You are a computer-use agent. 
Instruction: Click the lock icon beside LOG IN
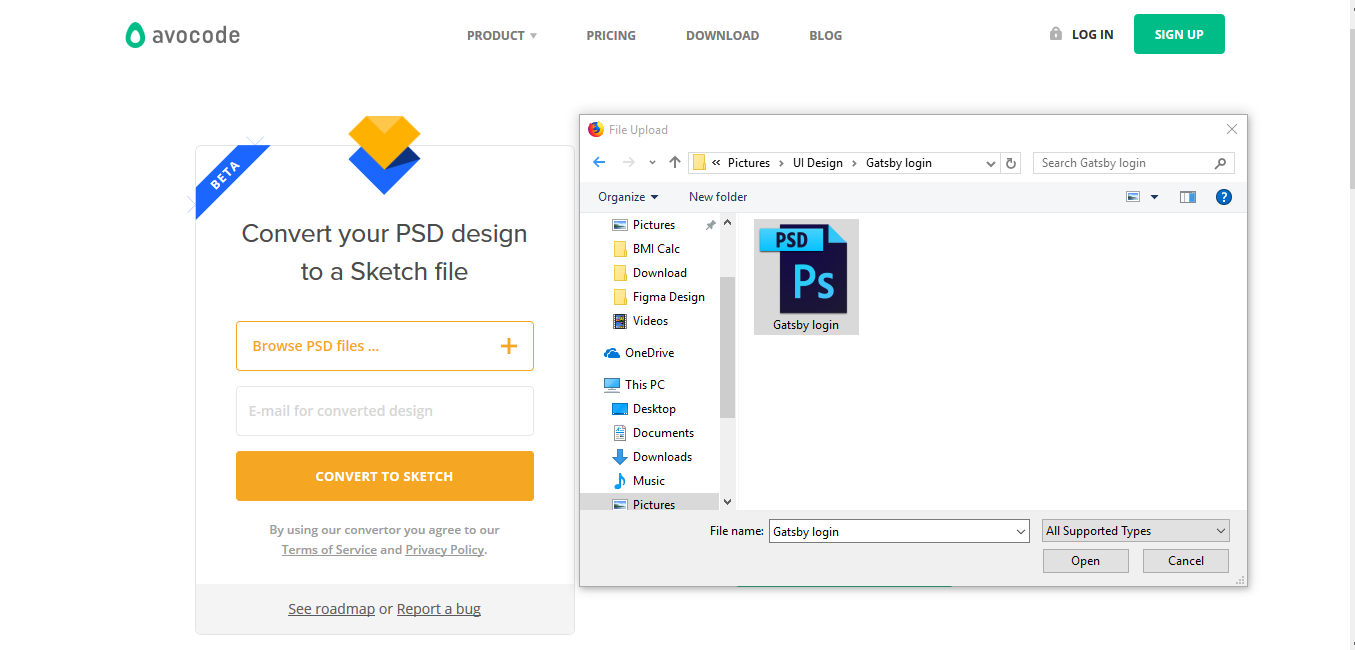click(1055, 33)
